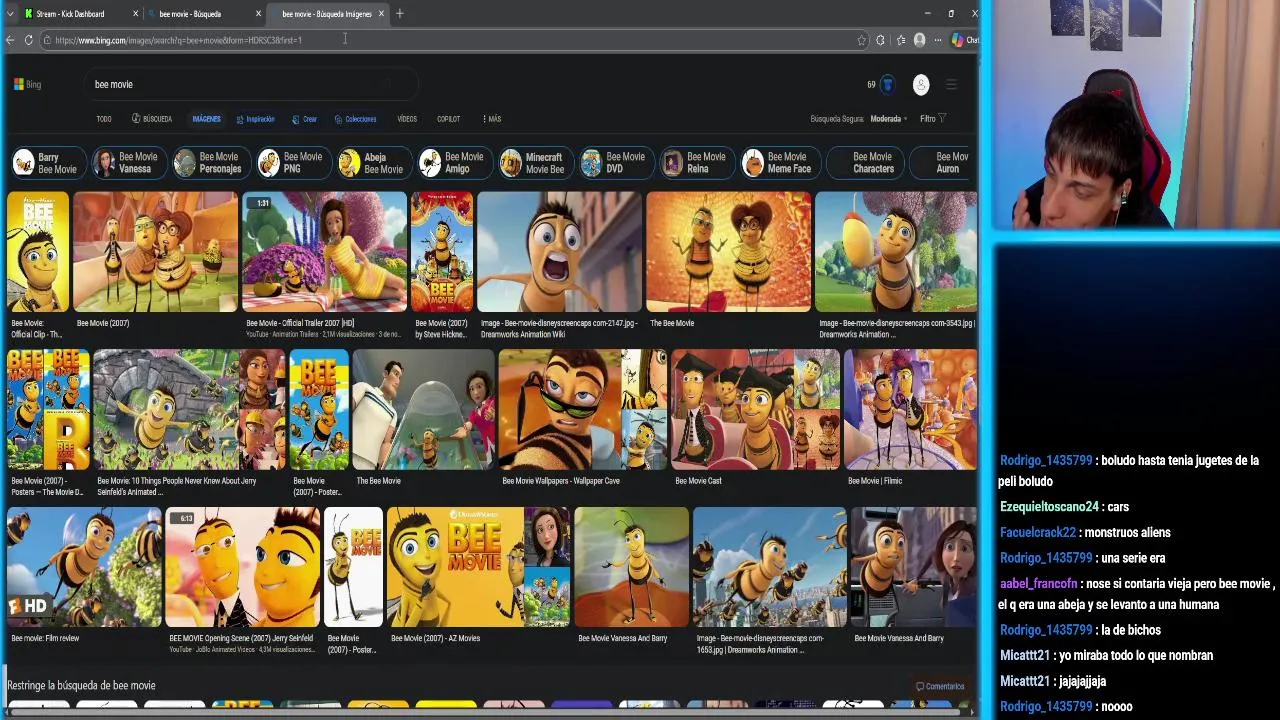Viewport: 1280px width, 720px height.
Task: Open favorites list icon in toolbar
Action: [x=900, y=40]
